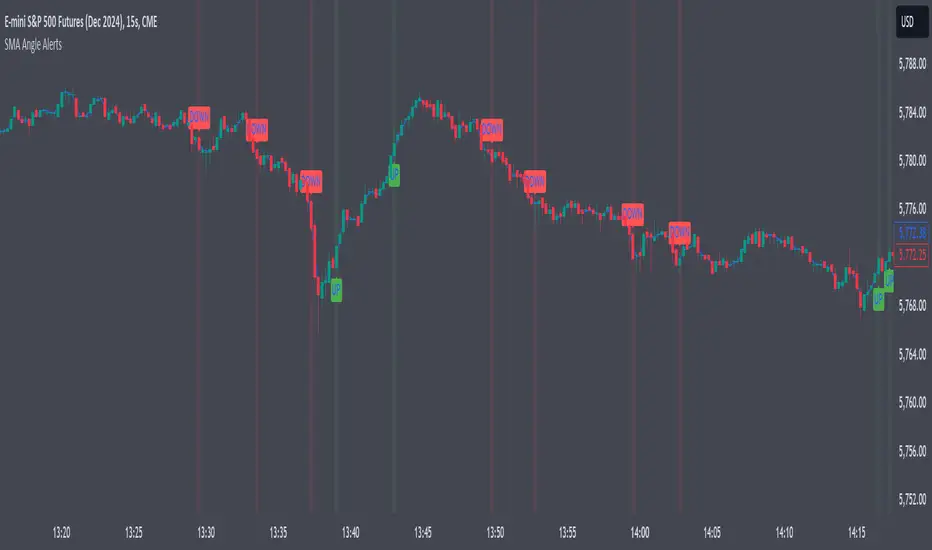932x550 pixels.
Task: Click the DOWN signal label near 13:50
Action: 492,130
